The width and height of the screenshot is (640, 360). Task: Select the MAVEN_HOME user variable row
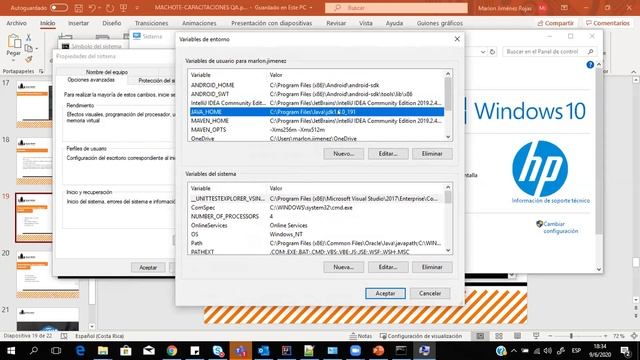317,121
